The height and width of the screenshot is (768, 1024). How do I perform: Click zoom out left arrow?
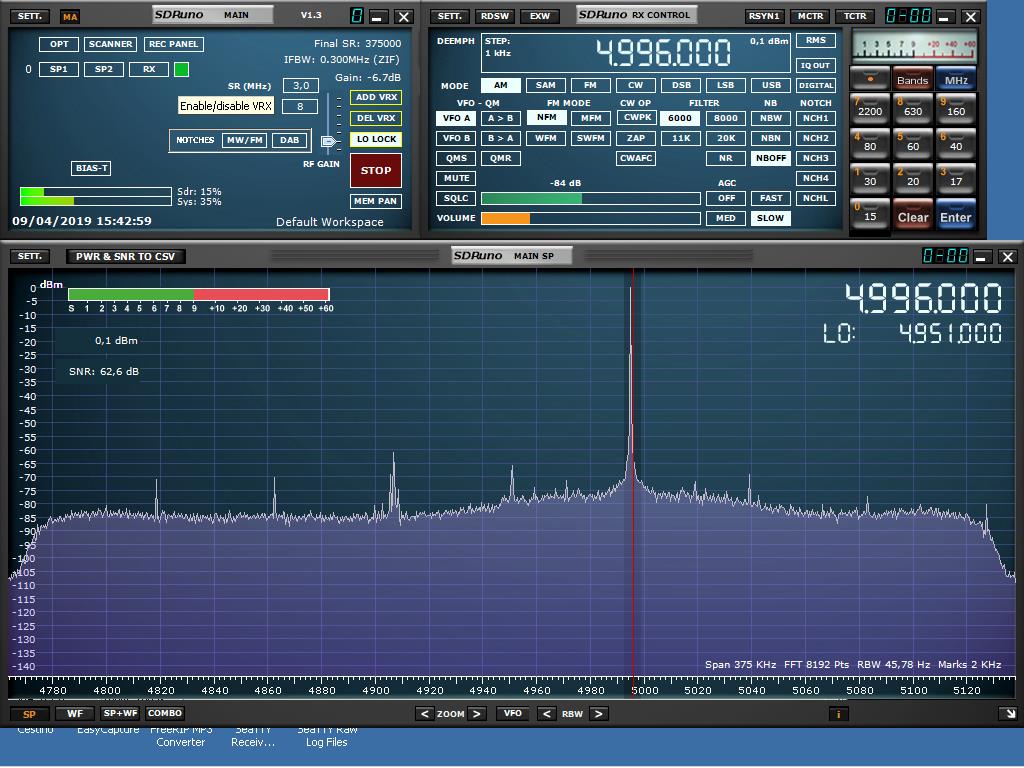[x=424, y=714]
